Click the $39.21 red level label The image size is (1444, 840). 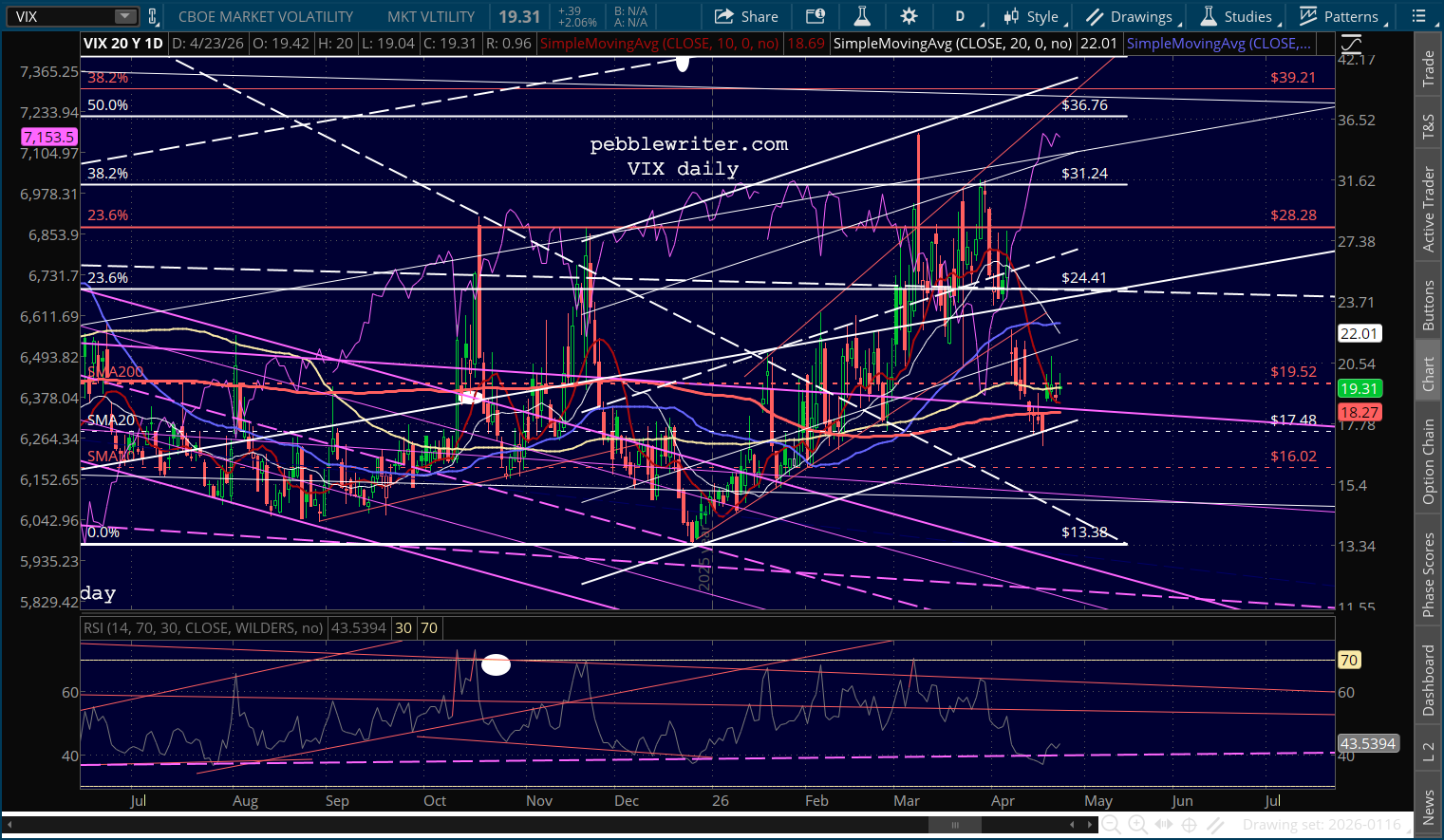click(x=1293, y=78)
